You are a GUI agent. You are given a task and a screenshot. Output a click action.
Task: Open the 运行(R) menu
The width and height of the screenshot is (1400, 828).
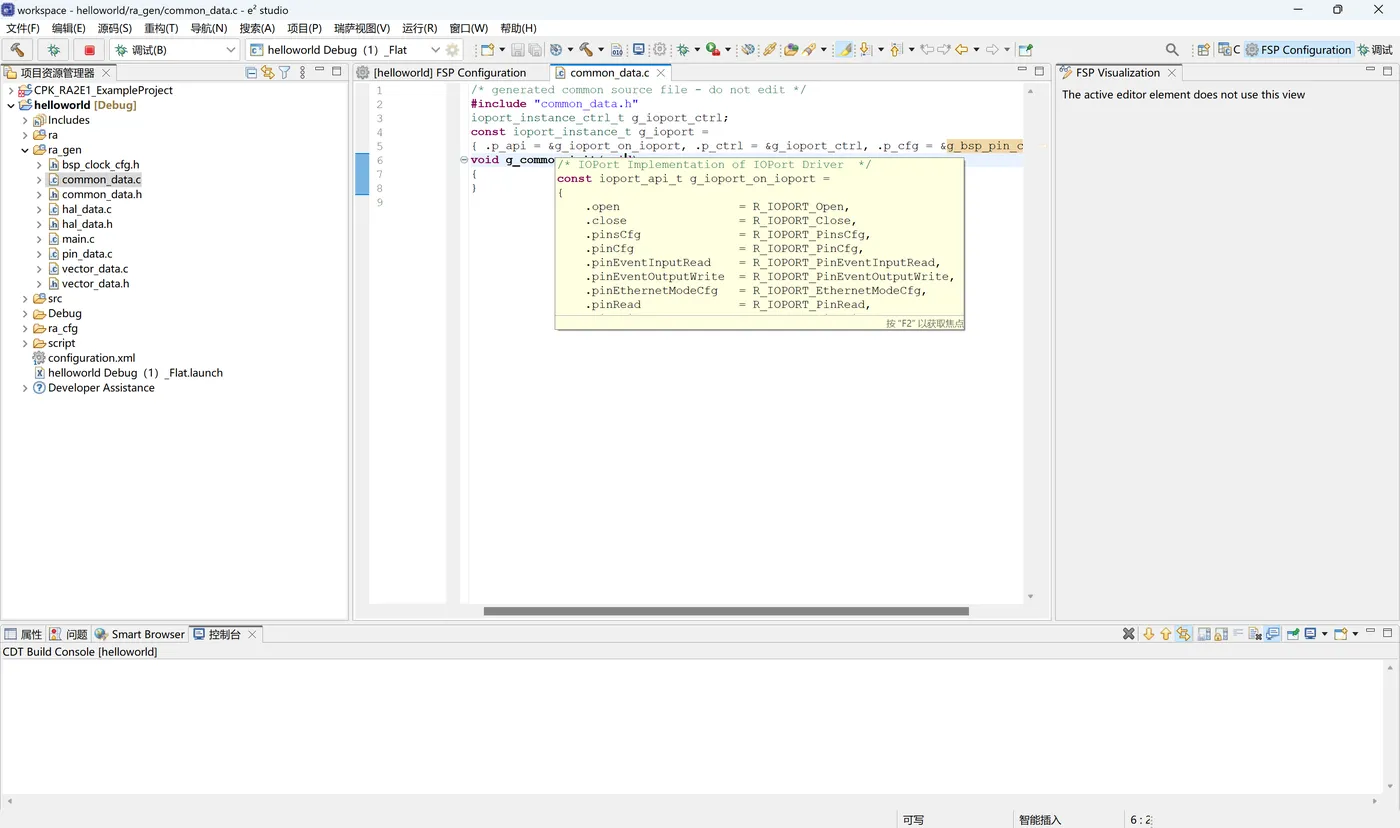[420, 28]
